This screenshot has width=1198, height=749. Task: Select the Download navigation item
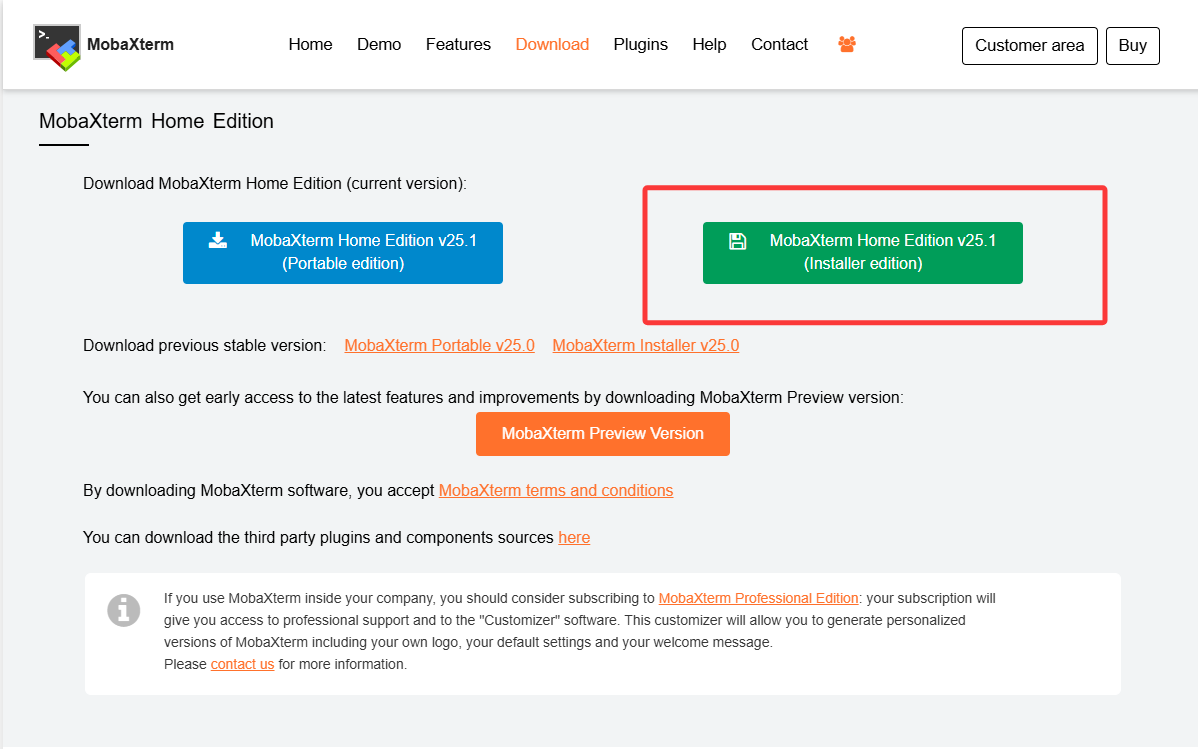click(x=552, y=44)
